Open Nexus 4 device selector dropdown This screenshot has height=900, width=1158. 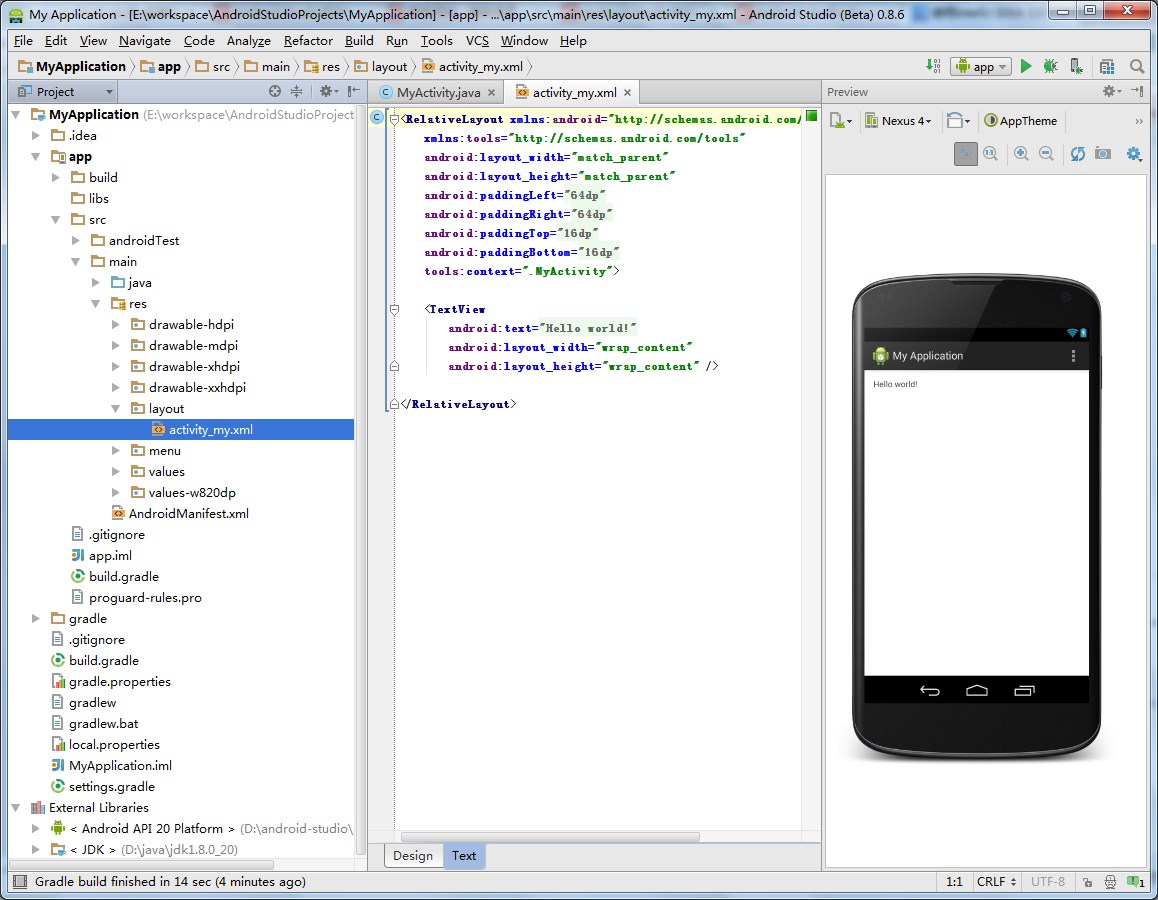(x=898, y=121)
